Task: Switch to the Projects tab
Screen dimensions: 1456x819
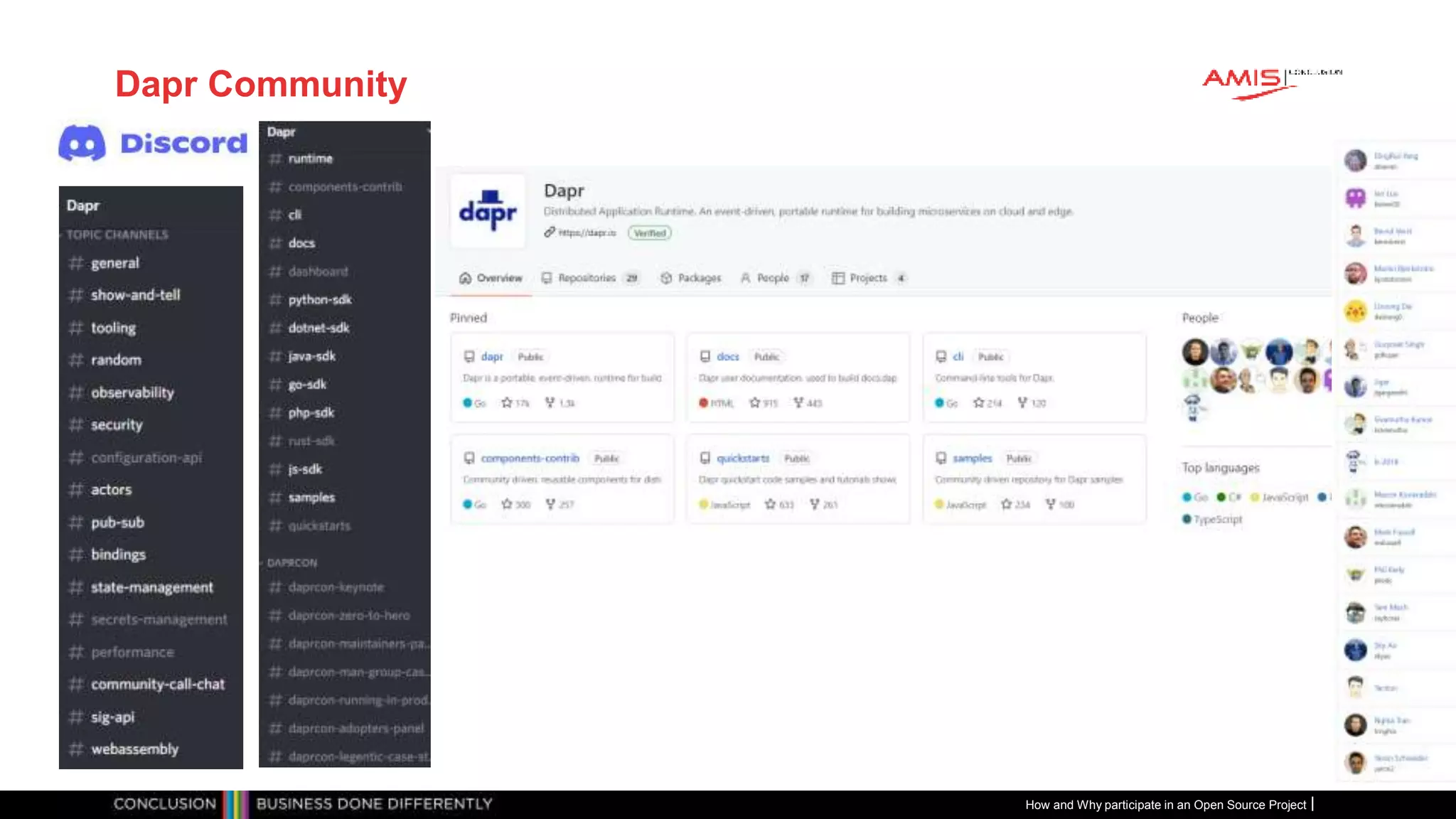Action: (869, 278)
